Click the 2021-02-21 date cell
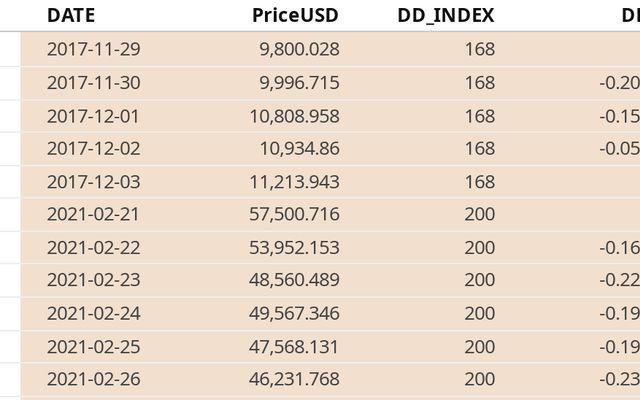 pyautogui.click(x=93, y=214)
